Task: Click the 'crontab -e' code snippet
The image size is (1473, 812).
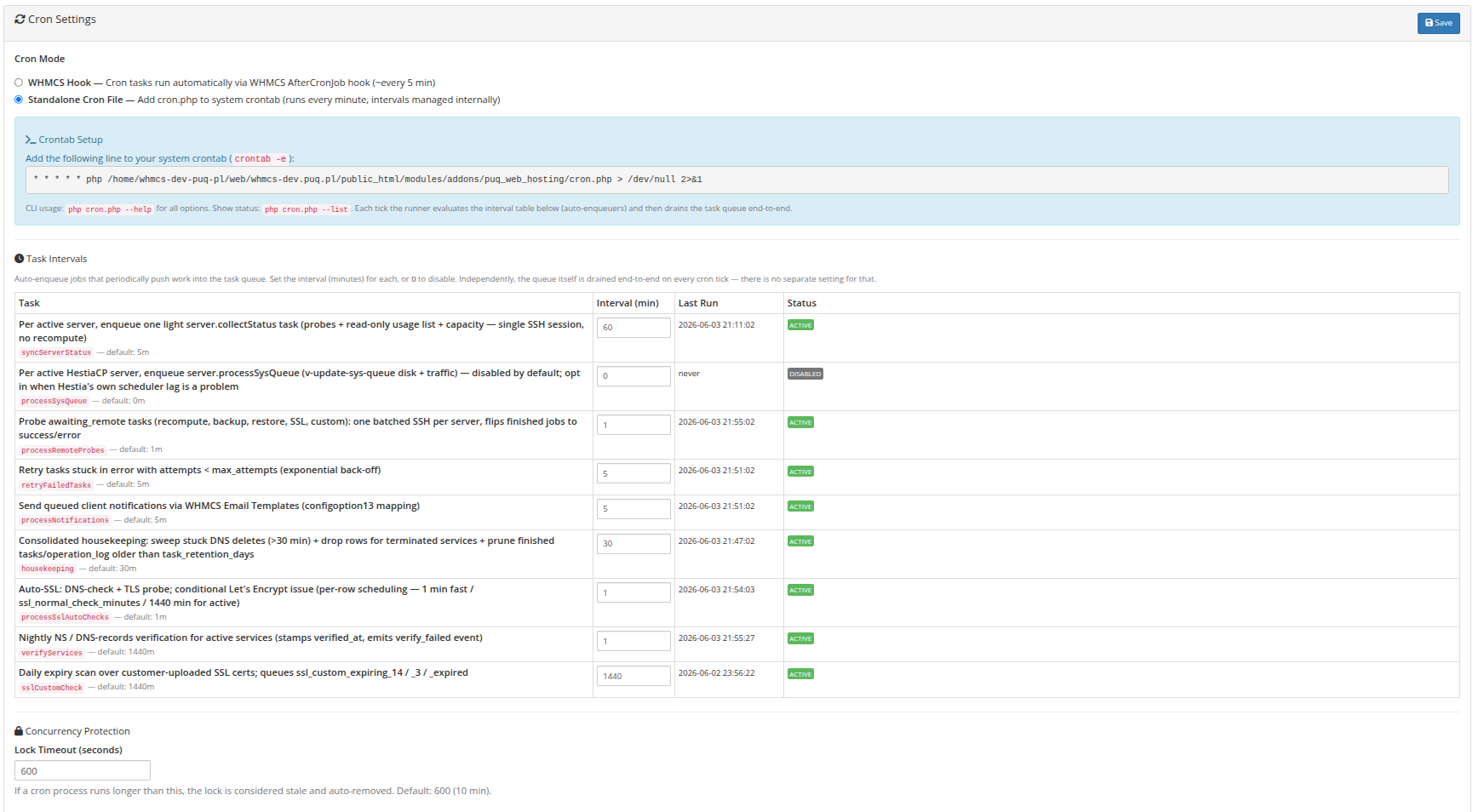Action: (x=261, y=159)
